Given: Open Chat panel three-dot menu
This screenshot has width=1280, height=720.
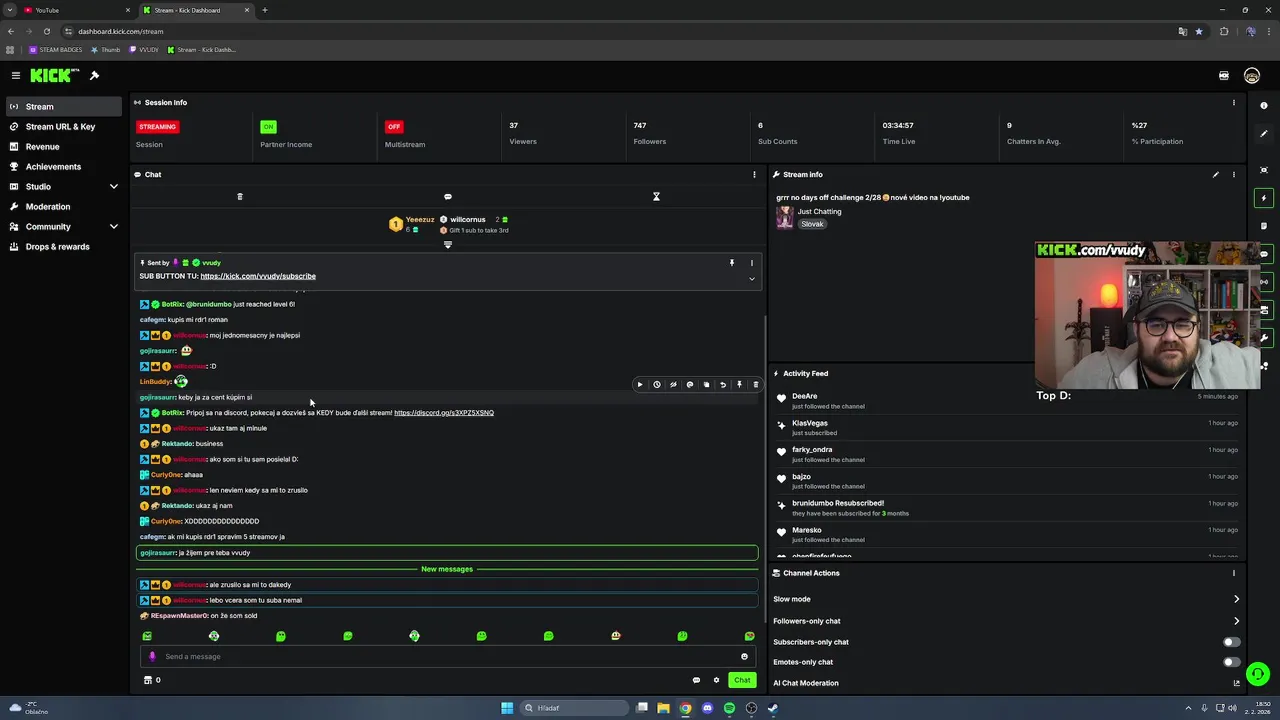Looking at the screenshot, I should [754, 174].
